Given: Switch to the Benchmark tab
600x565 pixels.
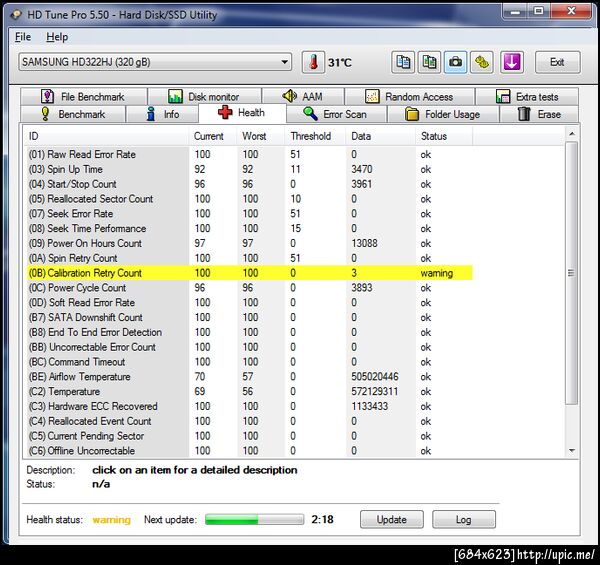Looking at the screenshot, I should pos(73,114).
